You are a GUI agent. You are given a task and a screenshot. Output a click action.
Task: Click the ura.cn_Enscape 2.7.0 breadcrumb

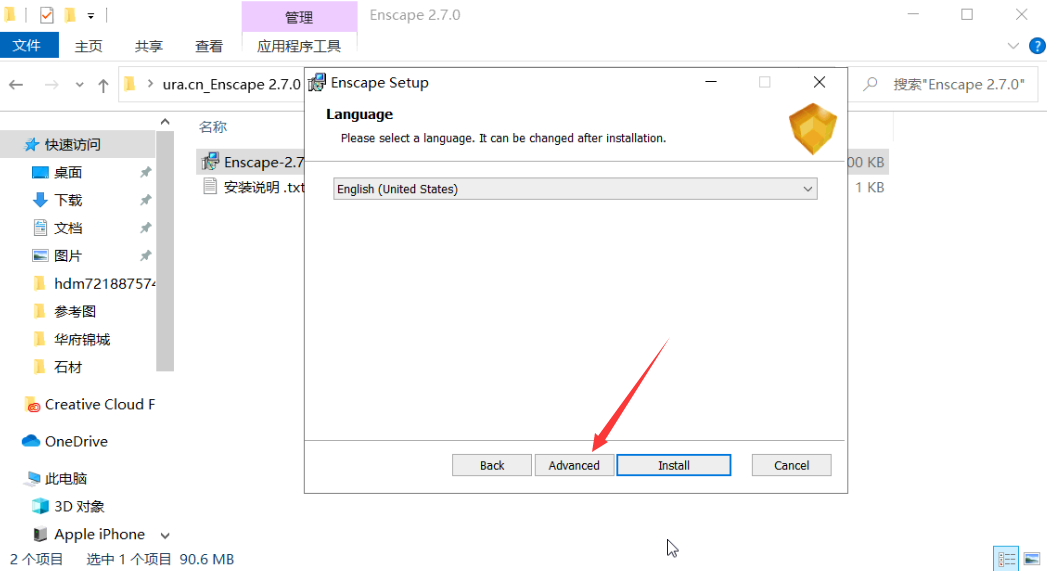coord(231,84)
